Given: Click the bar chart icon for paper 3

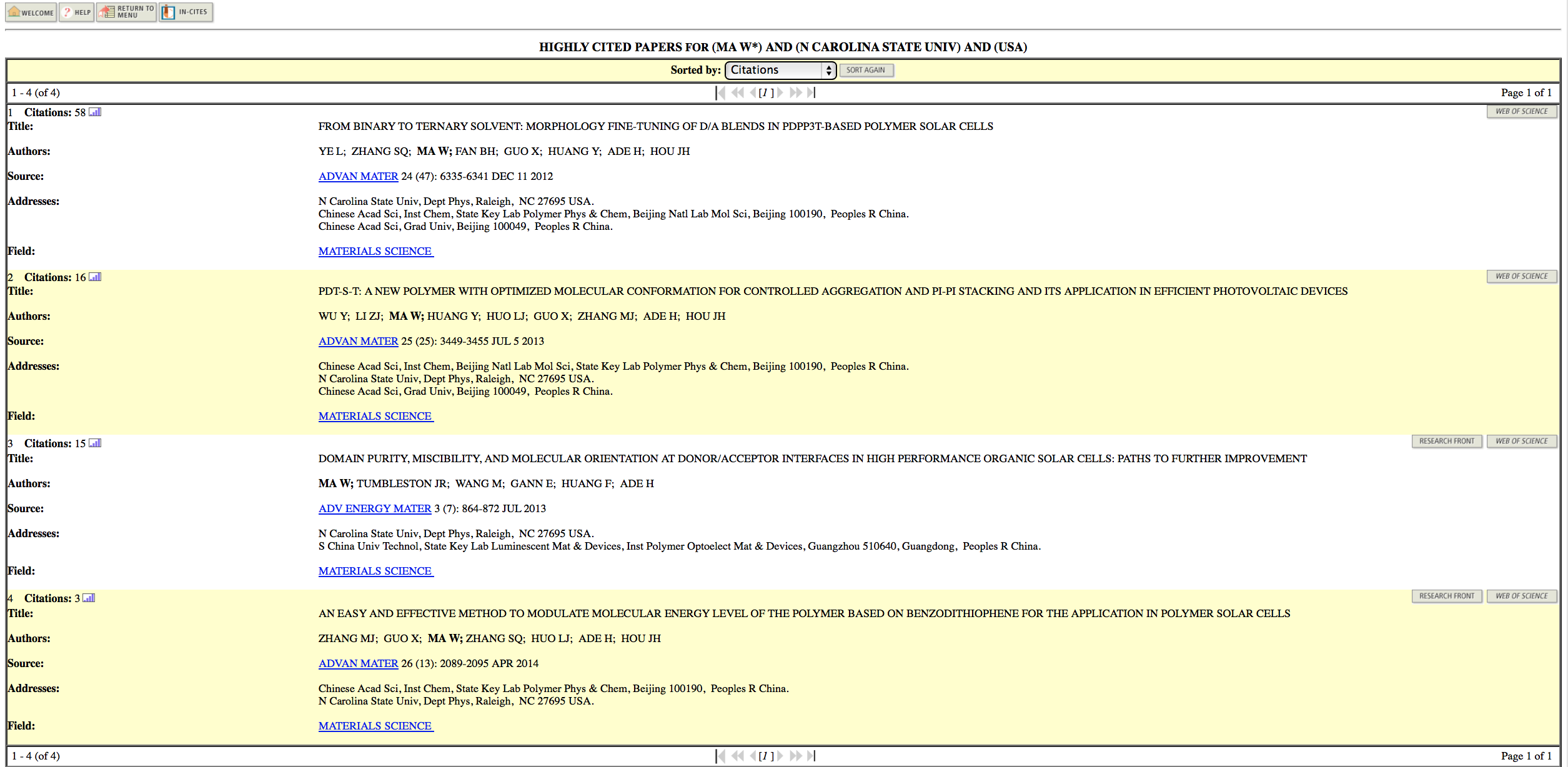Looking at the screenshot, I should tap(95, 443).
